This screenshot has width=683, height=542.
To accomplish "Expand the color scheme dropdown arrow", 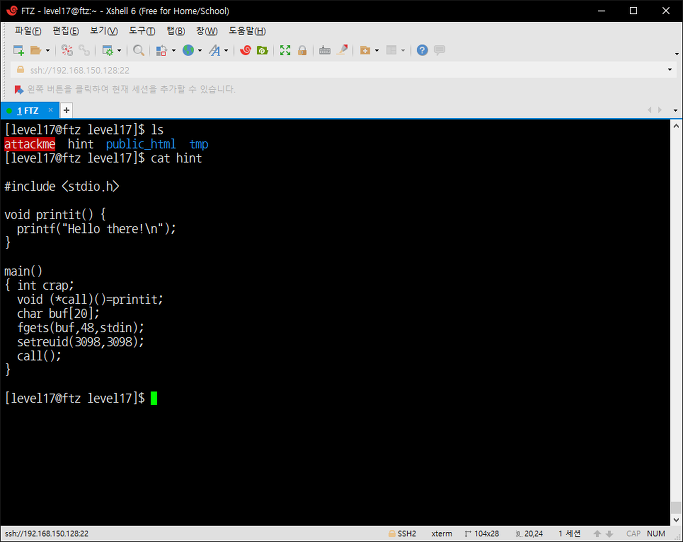I will (174, 51).
